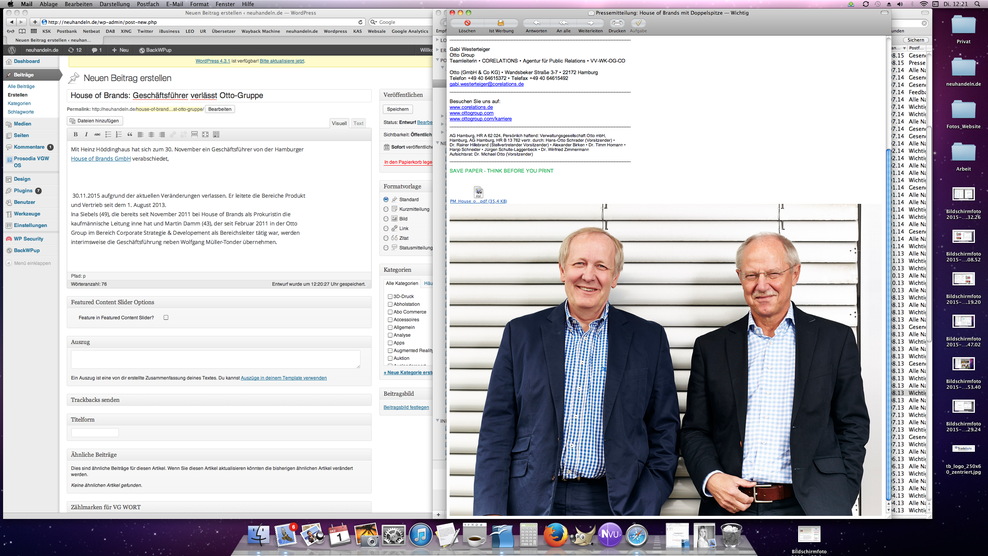Apply strikethrough in the post editor toolbar

97,134
